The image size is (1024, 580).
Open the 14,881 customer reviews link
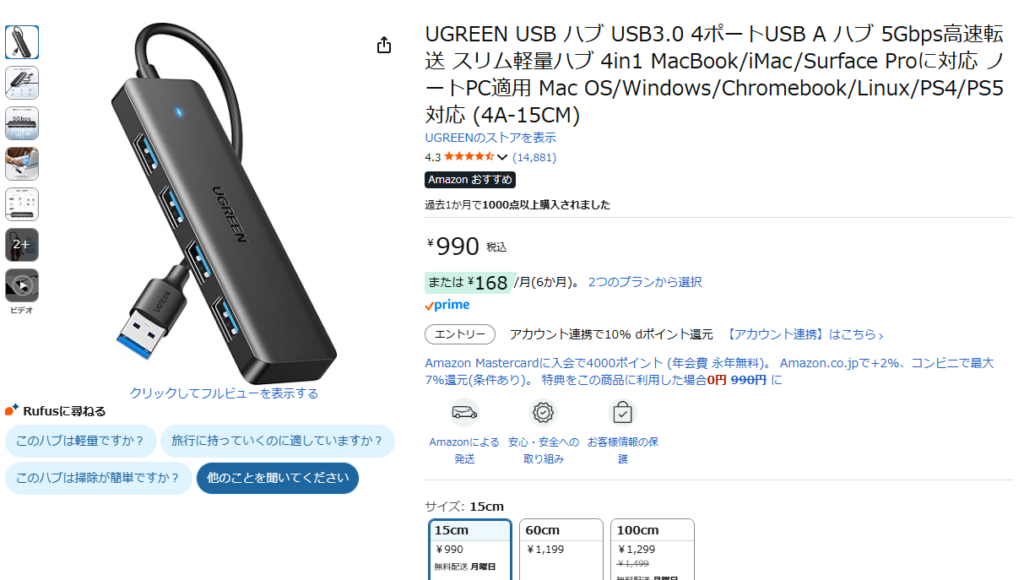point(534,157)
